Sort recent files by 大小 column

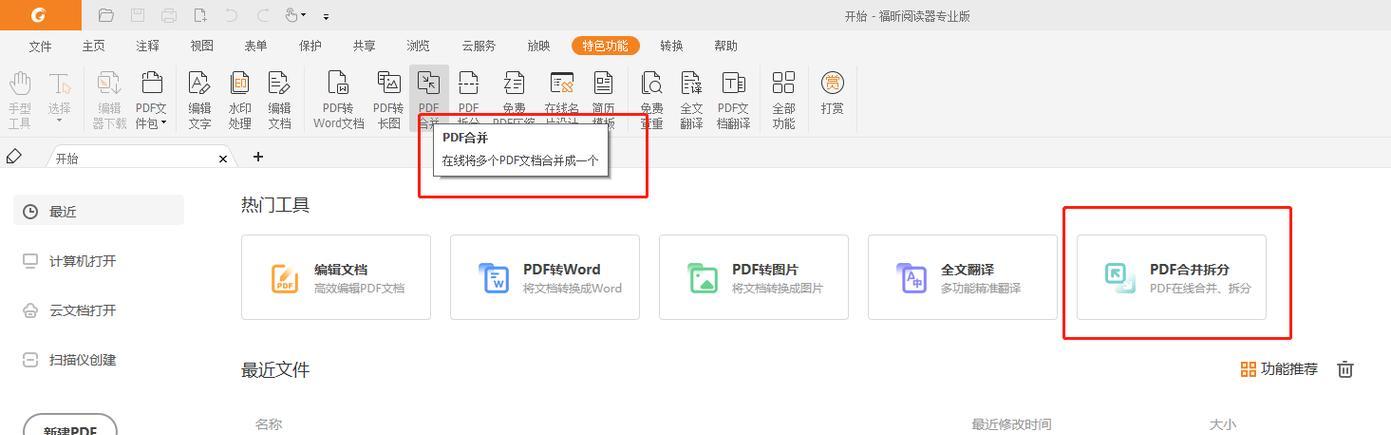[x=1222, y=425]
